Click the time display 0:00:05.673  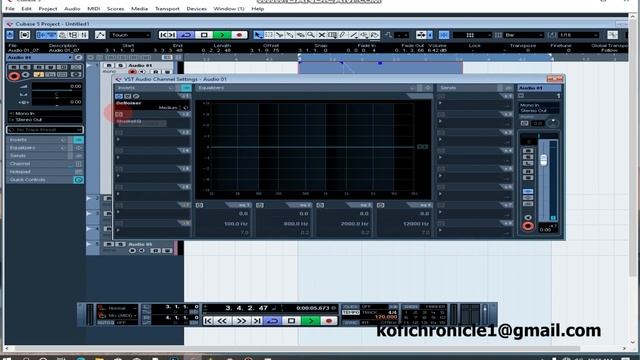click(x=313, y=308)
